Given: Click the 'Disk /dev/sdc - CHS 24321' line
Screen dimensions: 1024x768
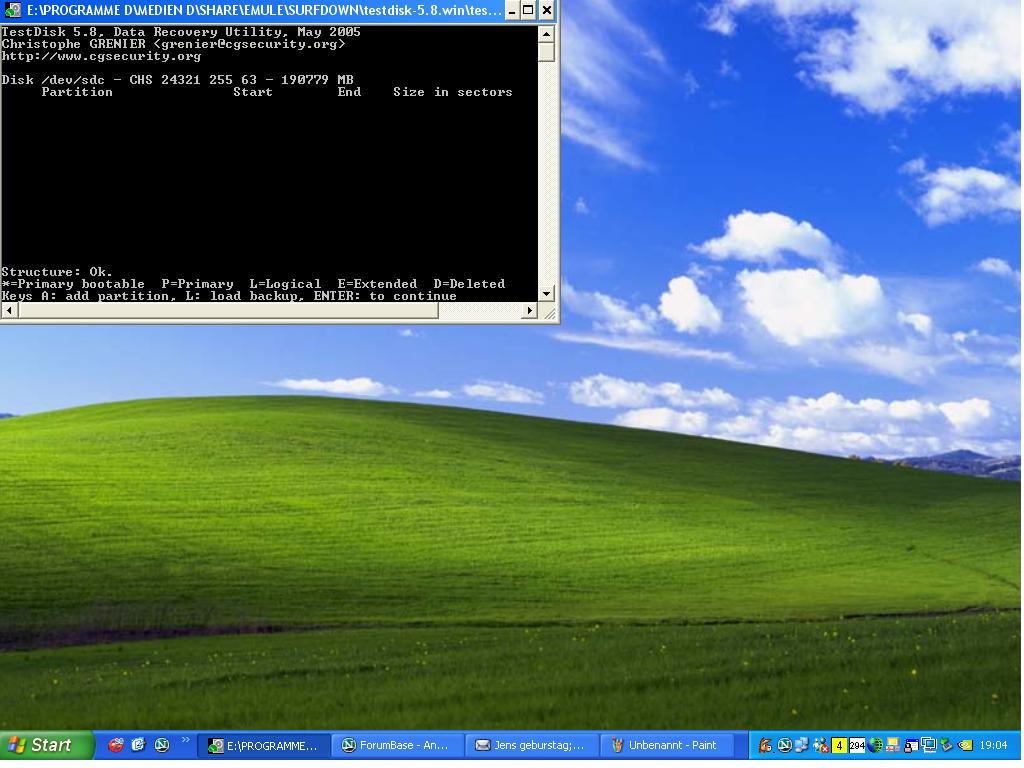Looking at the screenshot, I should pos(177,80).
